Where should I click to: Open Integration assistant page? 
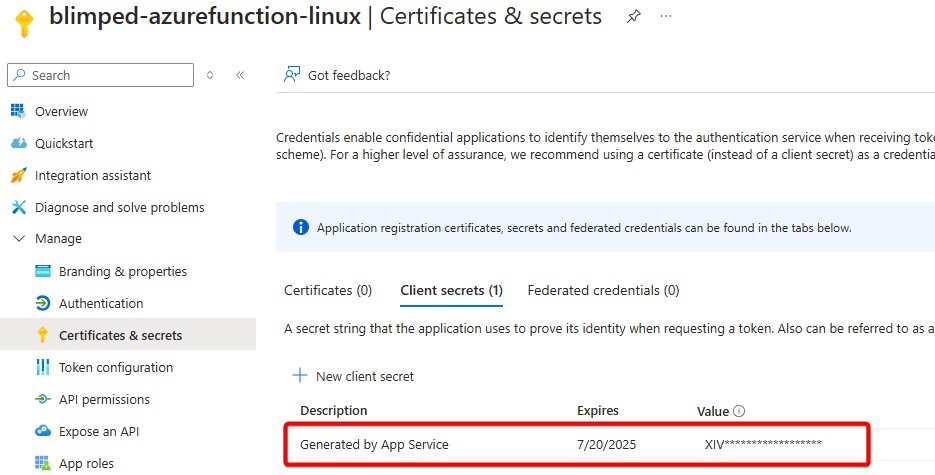tap(93, 176)
